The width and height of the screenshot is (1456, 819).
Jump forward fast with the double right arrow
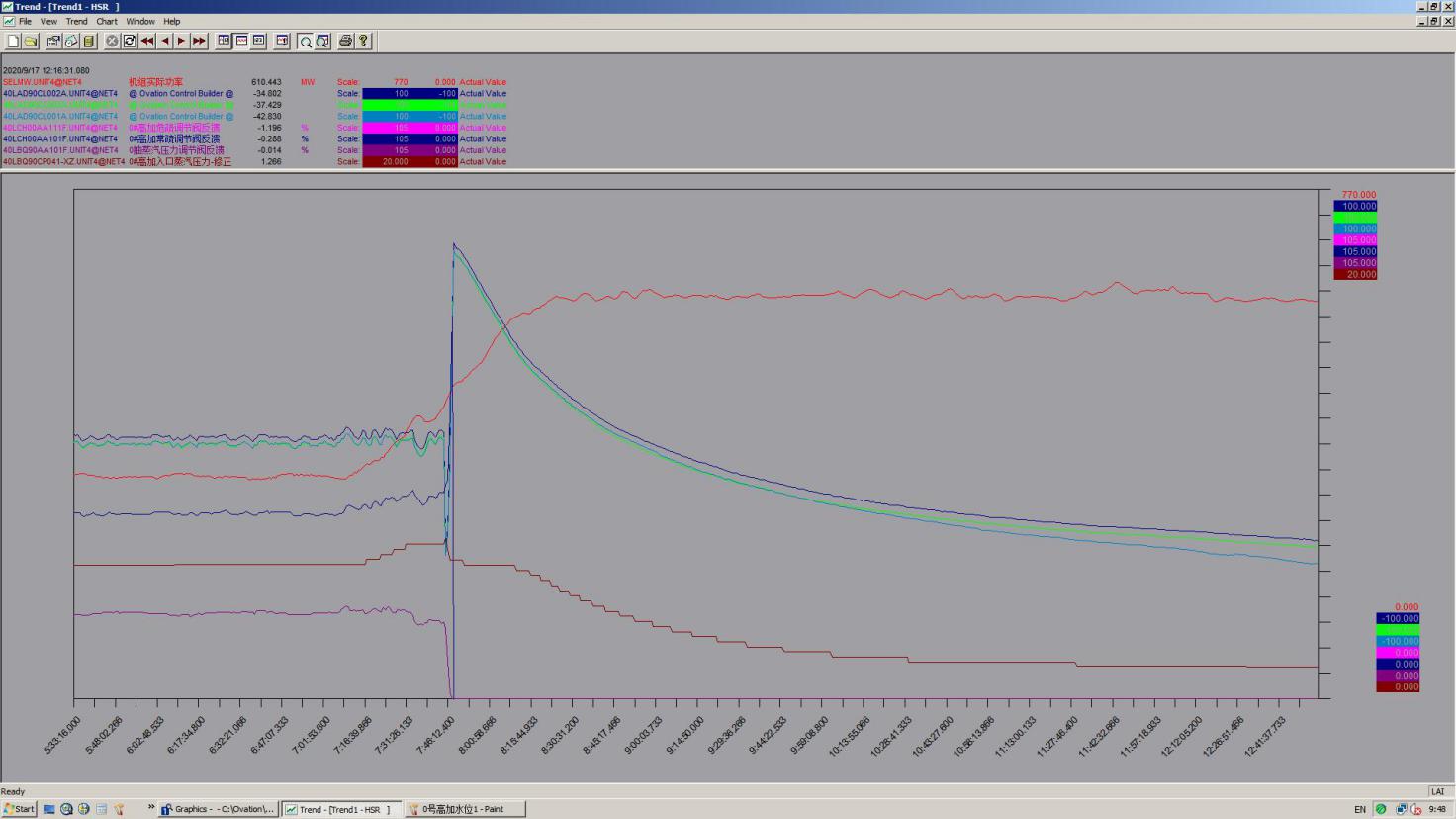tap(199, 41)
